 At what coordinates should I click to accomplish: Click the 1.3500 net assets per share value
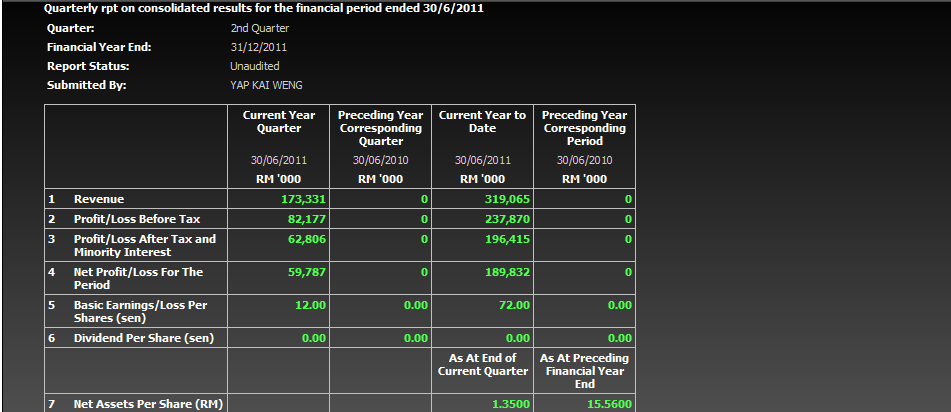point(511,404)
